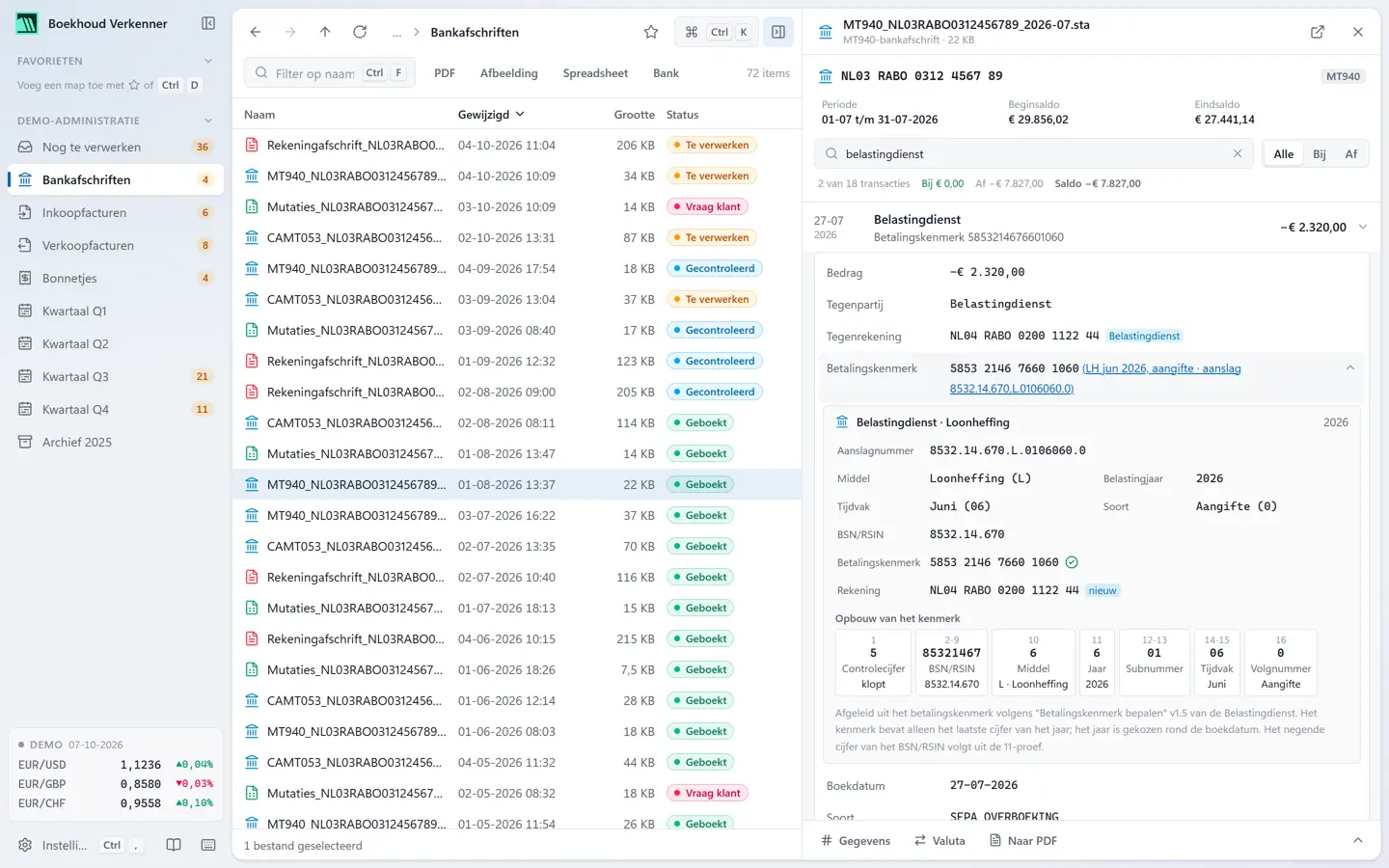The width and height of the screenshot is (1389, 868).
Task: Click the Naar PDF button
Action: tap(1023, 840)
